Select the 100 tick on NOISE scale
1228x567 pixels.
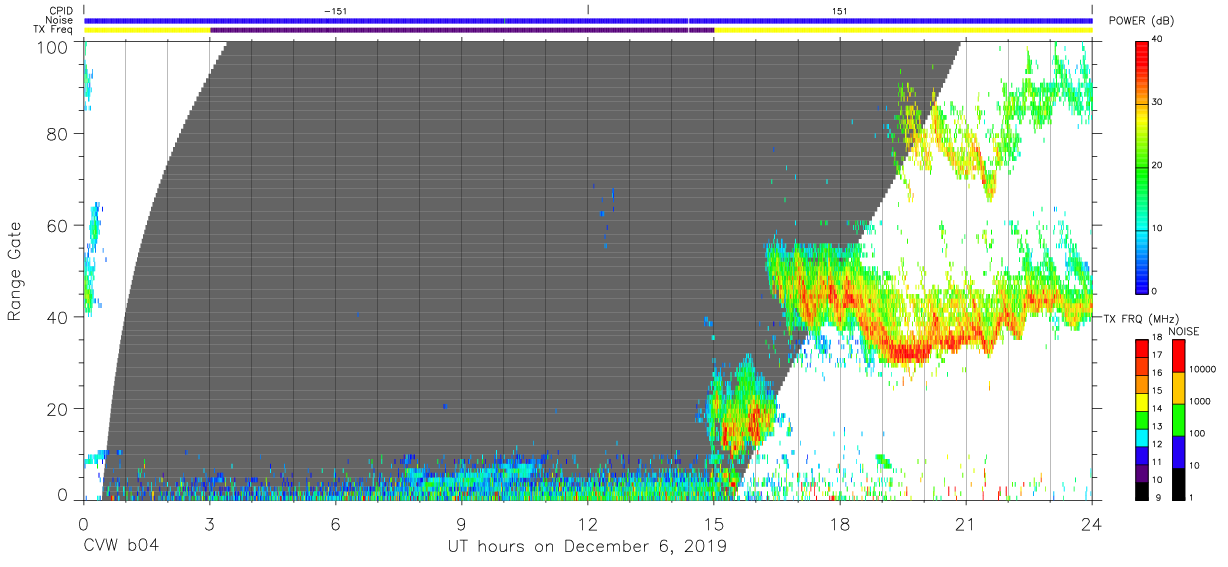1199,433
